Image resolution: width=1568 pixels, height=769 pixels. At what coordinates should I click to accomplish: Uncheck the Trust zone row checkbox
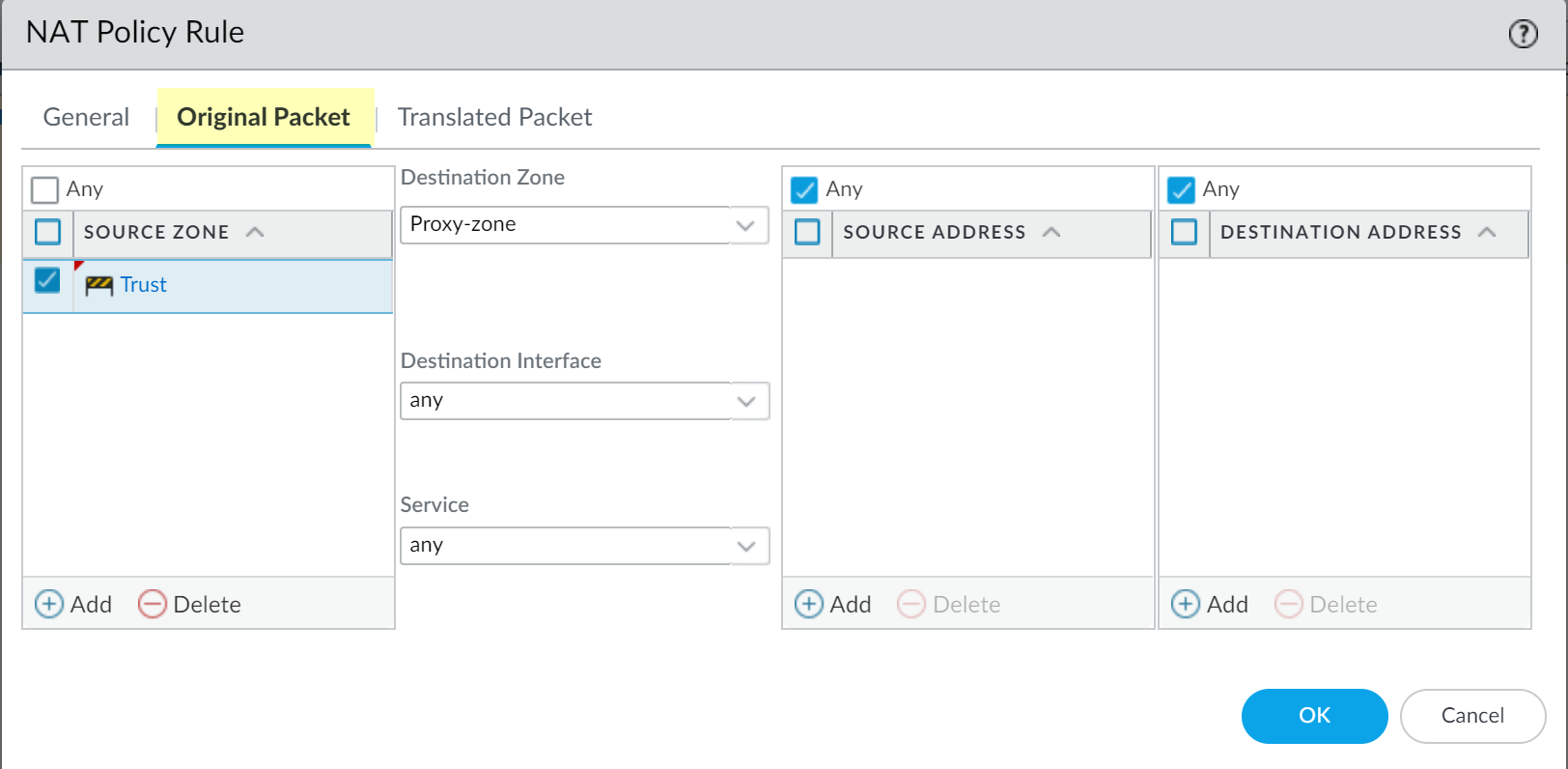pos(47,280)
